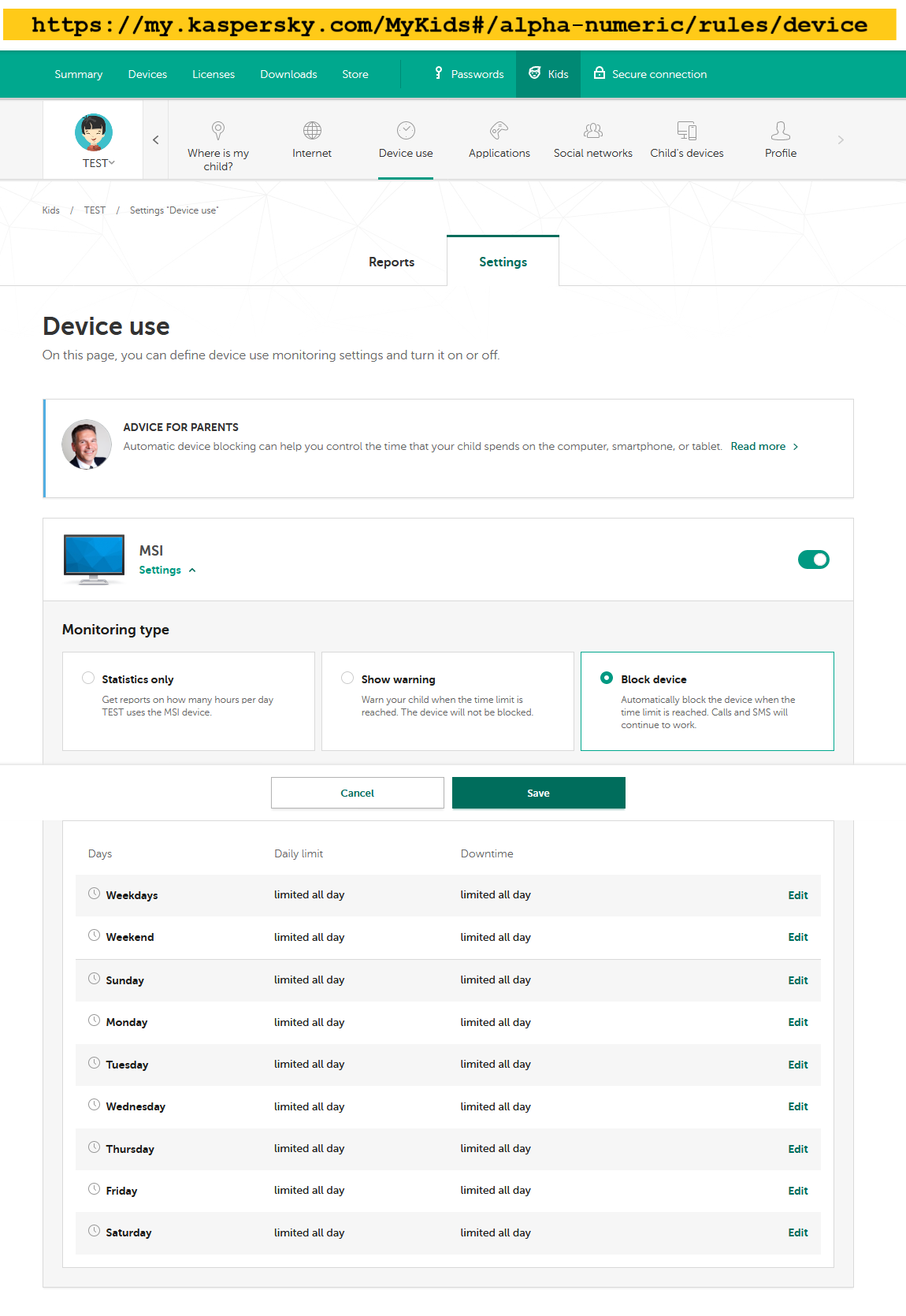Click the Saturday downtime value
The width and height of the screenshot is (906, 1316).
[x=496, y=1232]
